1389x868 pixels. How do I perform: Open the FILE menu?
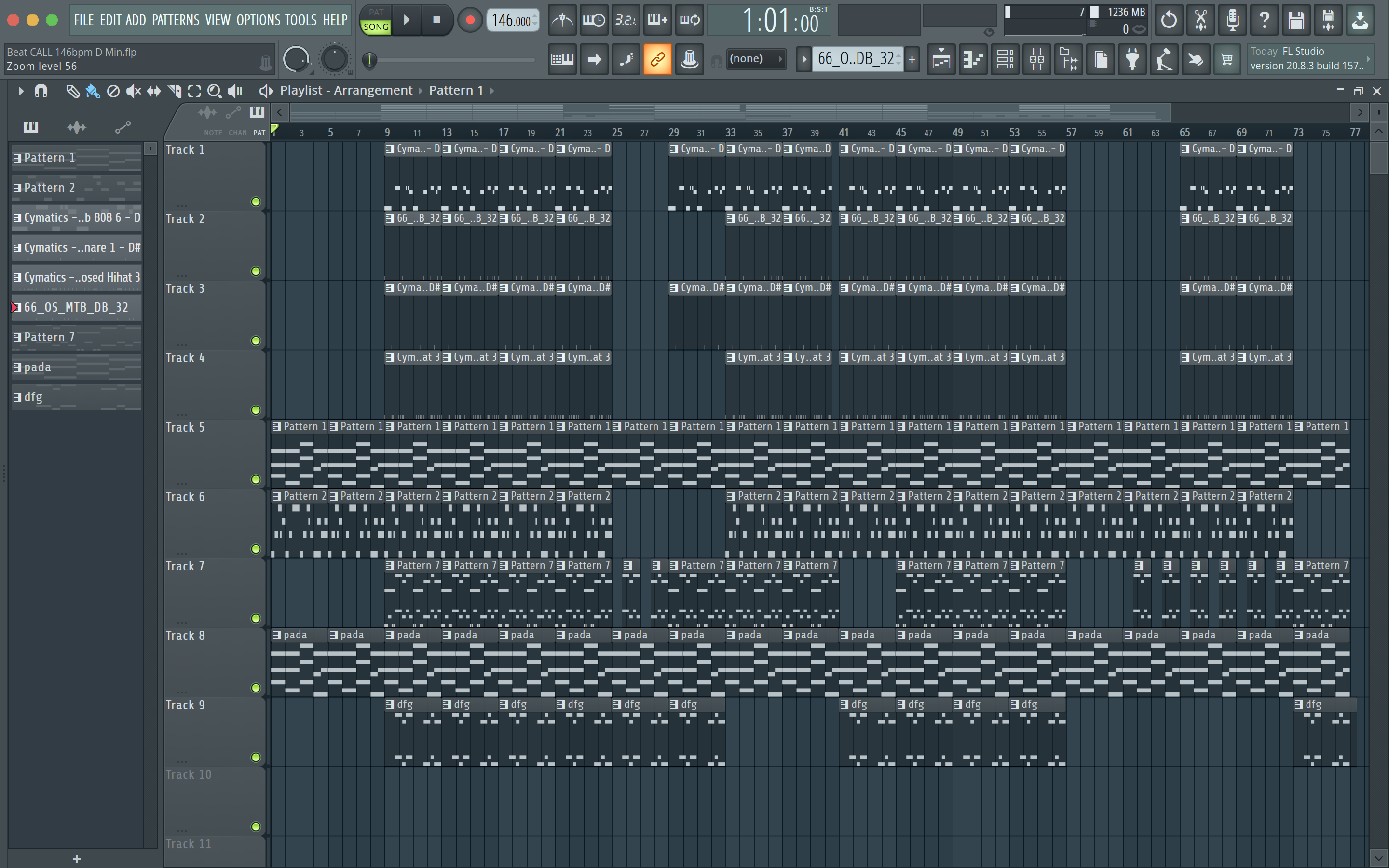(x=83, y=20)
